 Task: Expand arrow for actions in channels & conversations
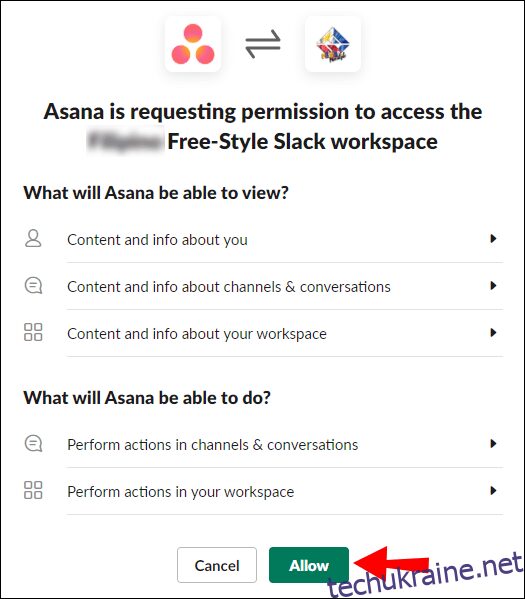493,444
